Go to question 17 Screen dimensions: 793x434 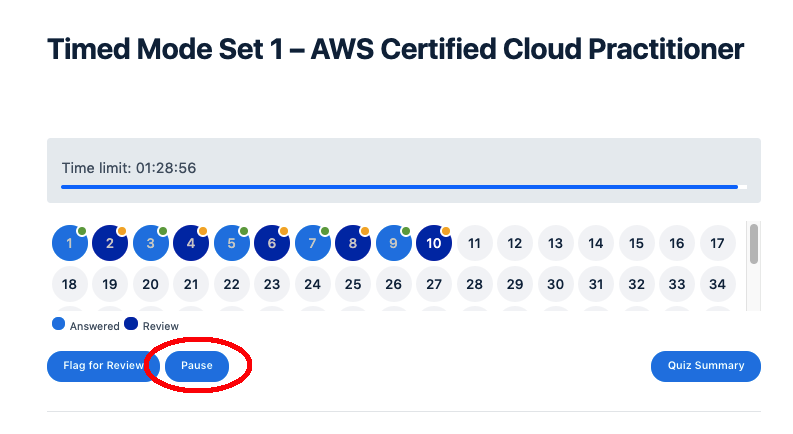(717, 243)
